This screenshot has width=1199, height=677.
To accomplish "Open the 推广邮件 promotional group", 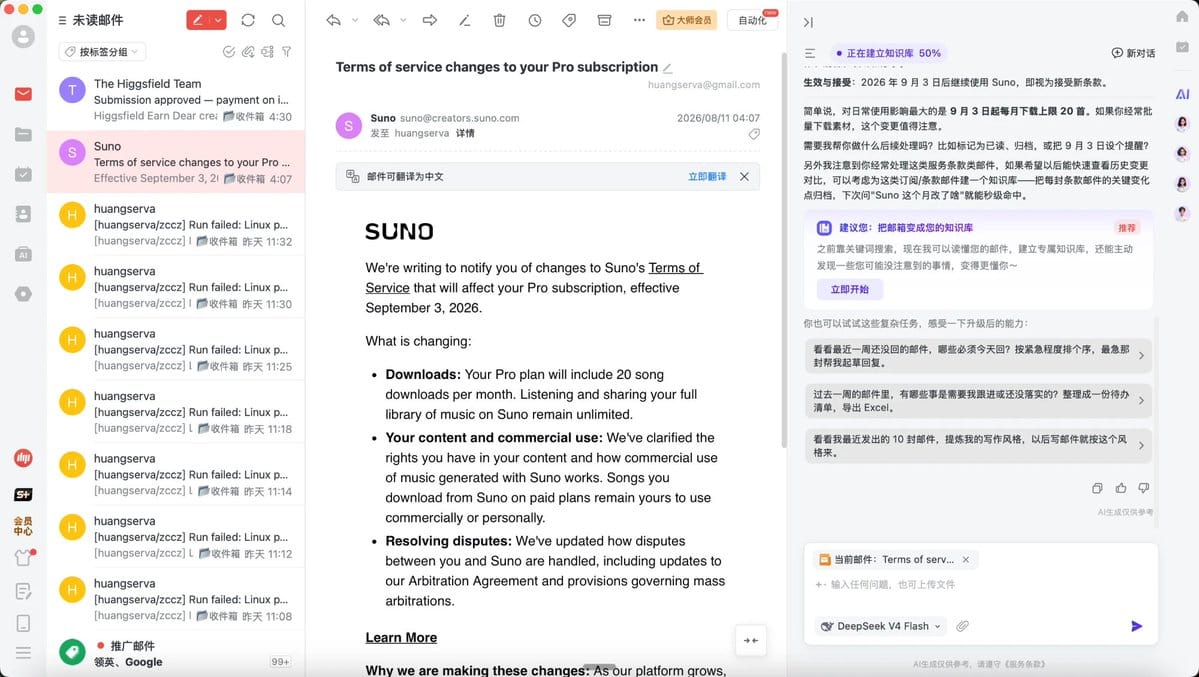I will (176, 653).
